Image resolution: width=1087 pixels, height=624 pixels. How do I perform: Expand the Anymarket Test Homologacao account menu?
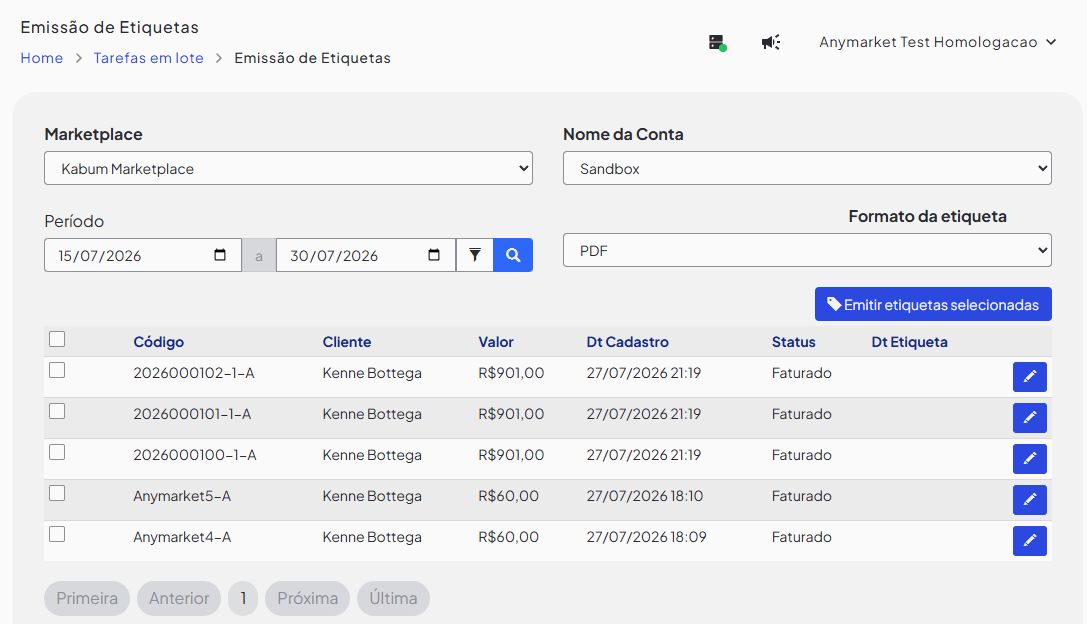pos(937,42)
